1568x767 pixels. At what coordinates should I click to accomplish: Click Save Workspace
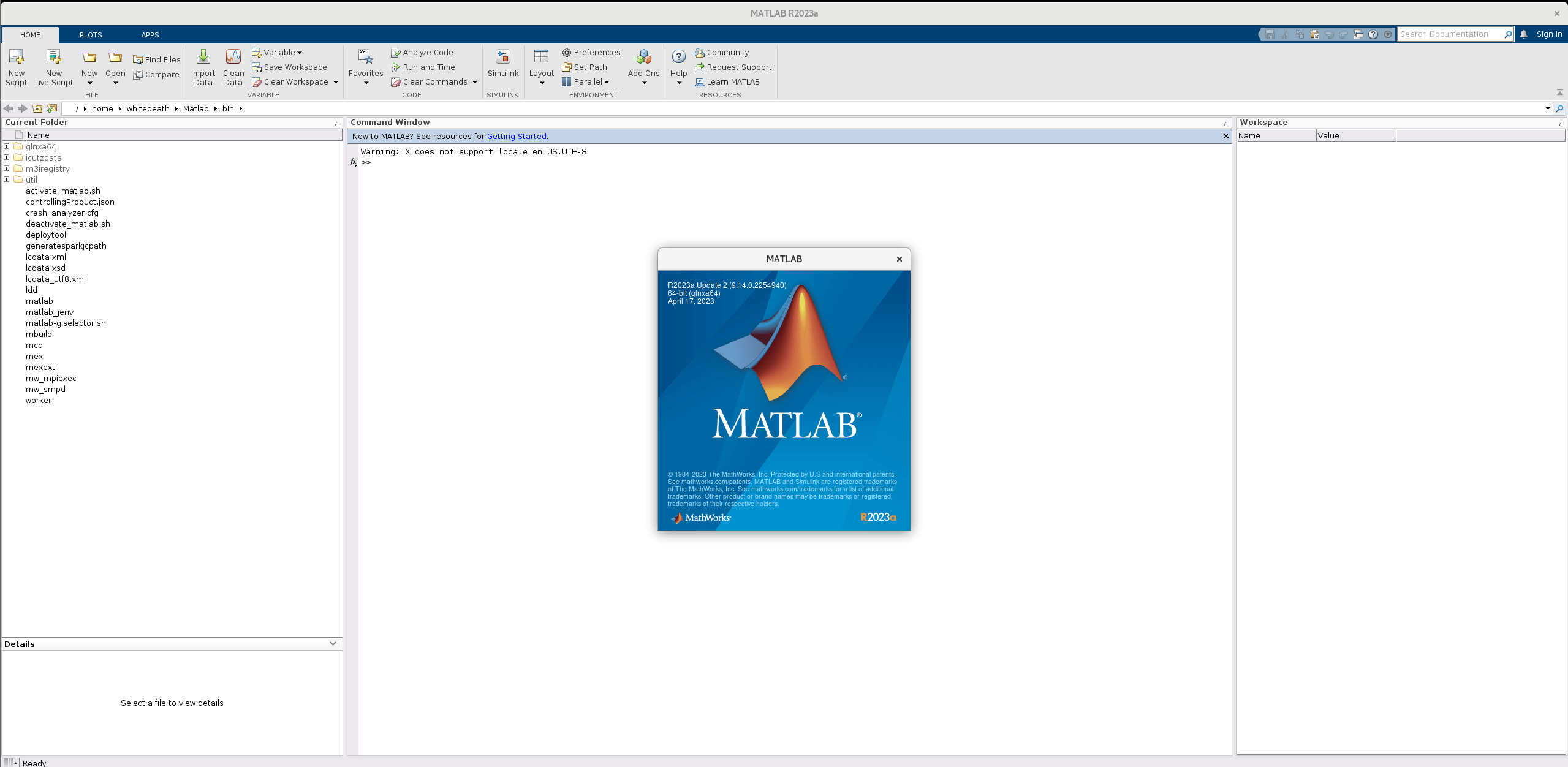pyautogui.click(x=289, y=67)
